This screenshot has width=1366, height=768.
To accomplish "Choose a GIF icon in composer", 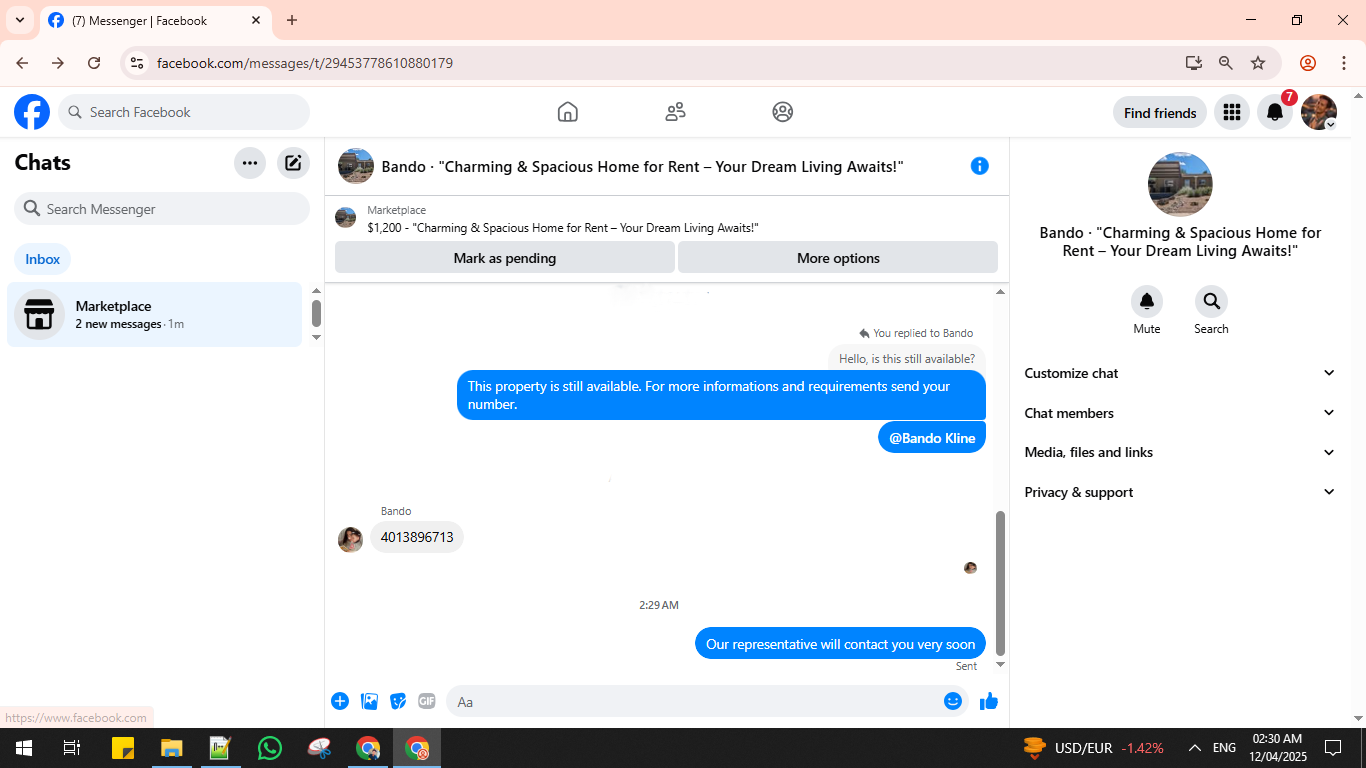I will pyautogui.click(x=427, y=701).
